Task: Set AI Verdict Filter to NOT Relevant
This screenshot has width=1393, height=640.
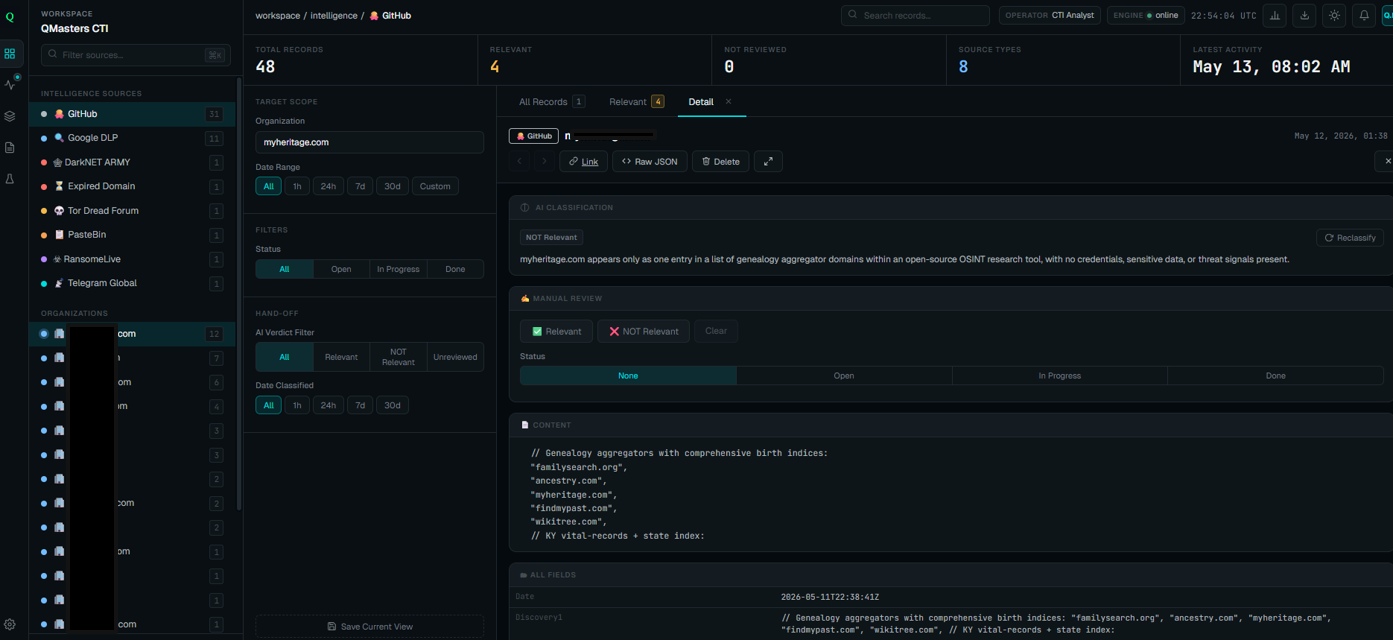Action: coord(398,357)
